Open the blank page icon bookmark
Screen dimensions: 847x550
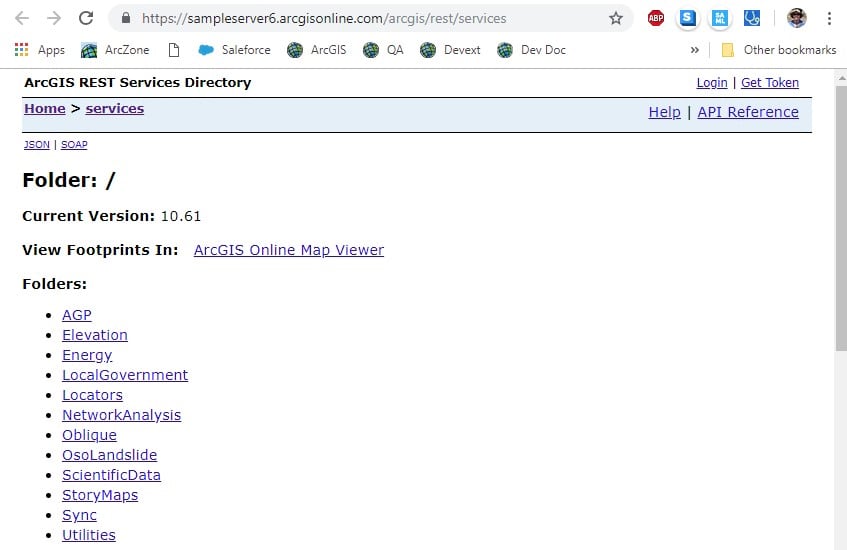click(174, 50)
